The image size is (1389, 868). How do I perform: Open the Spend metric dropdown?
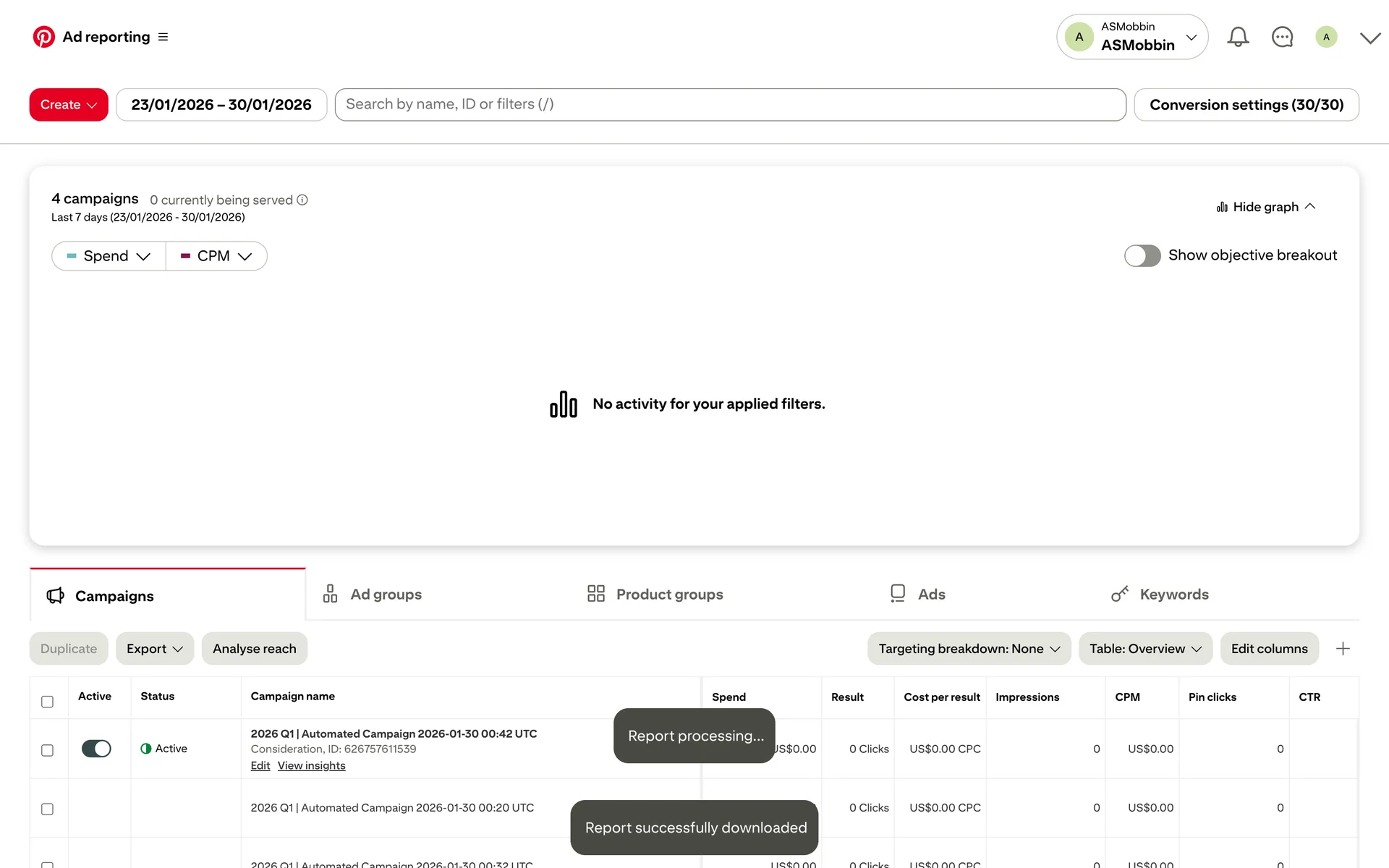[109, 256]
